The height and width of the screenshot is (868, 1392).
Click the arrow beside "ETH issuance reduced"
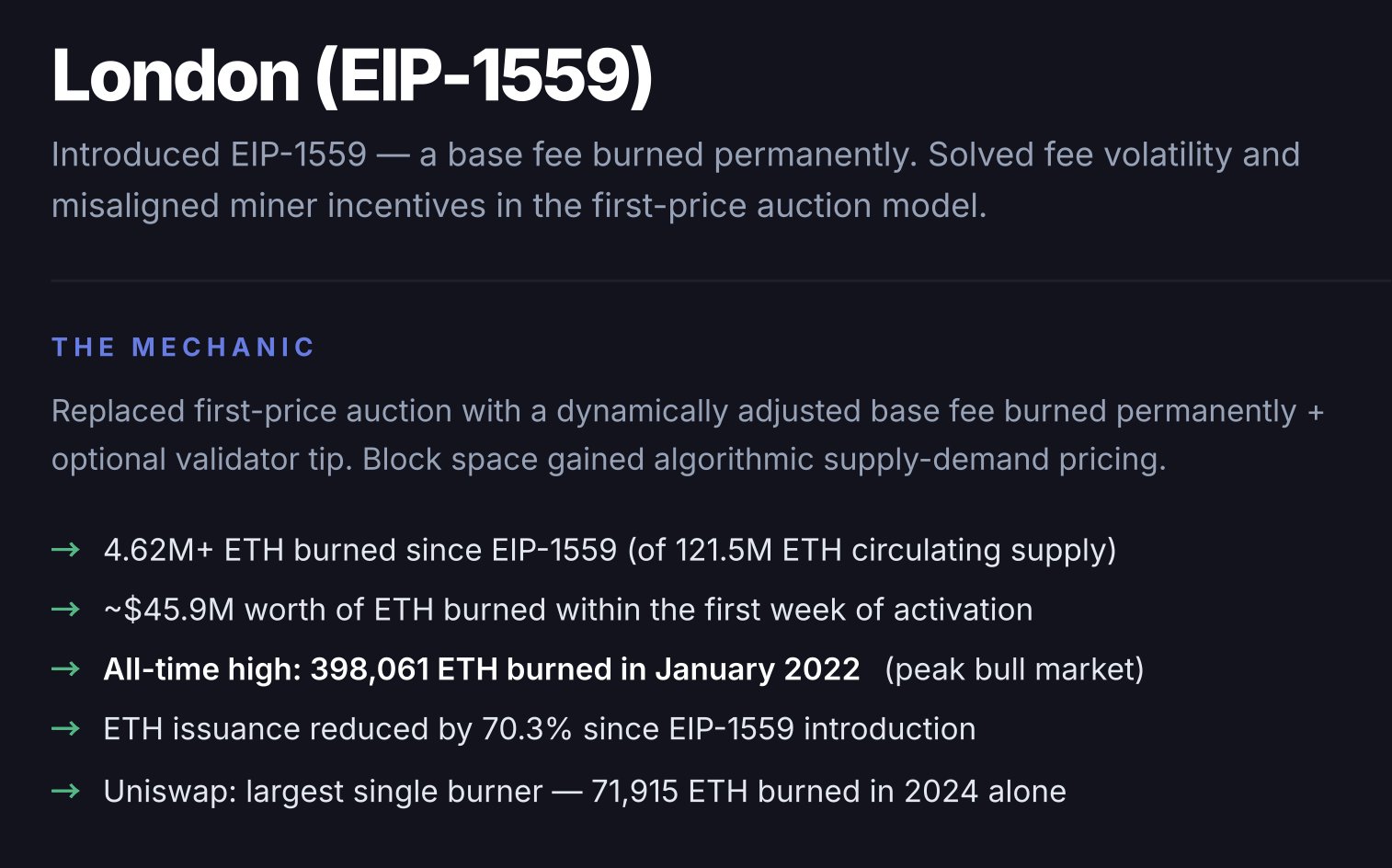coord(65,729)
